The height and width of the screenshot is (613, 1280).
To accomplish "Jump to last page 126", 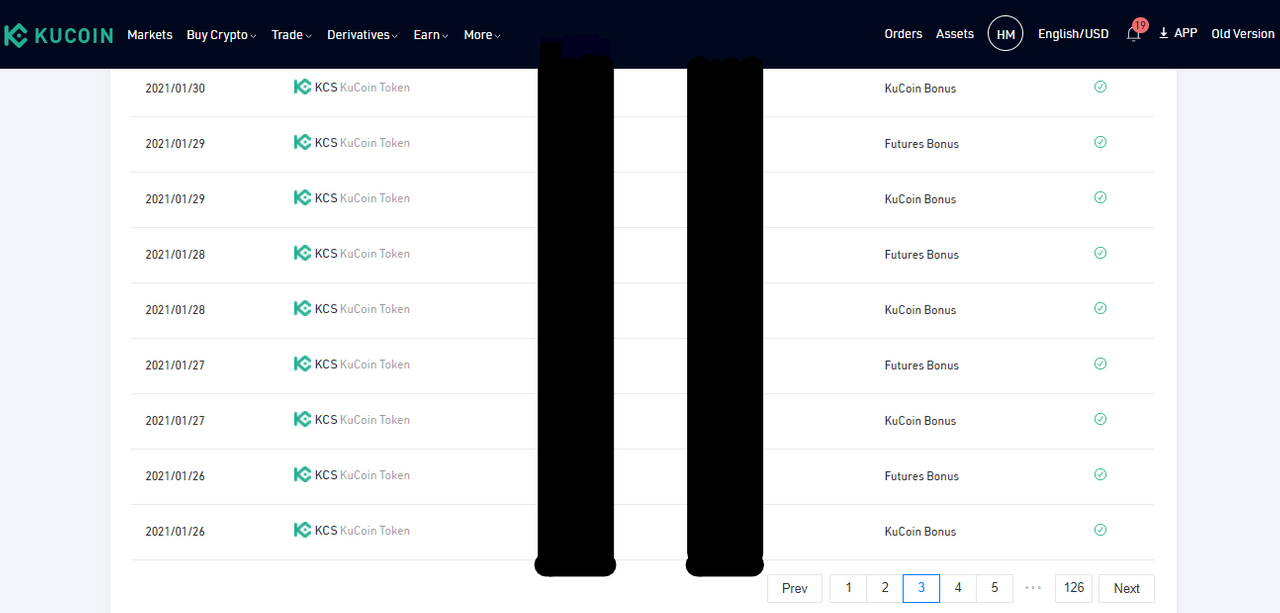I will pos(1073,588).
